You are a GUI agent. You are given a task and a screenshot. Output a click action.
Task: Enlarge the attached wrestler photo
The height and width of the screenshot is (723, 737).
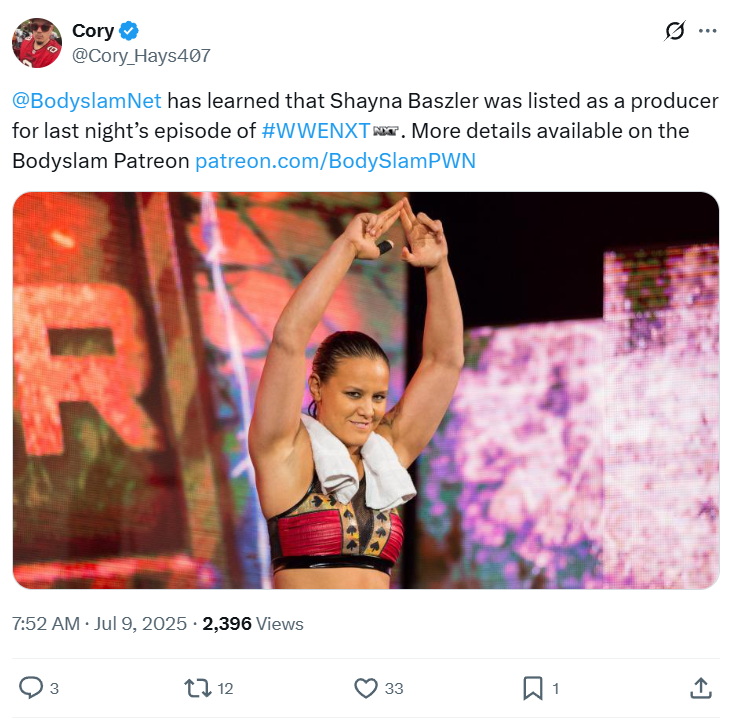pos(366,390)
